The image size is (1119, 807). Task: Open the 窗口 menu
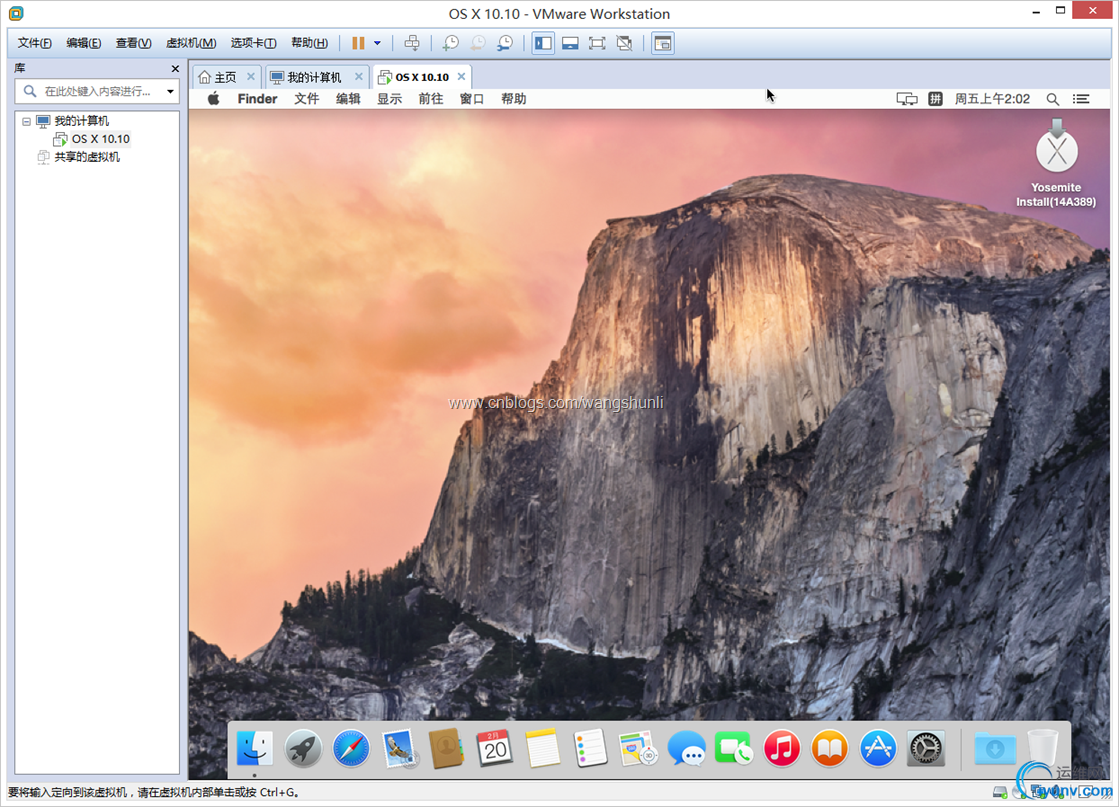click(472, 99)
